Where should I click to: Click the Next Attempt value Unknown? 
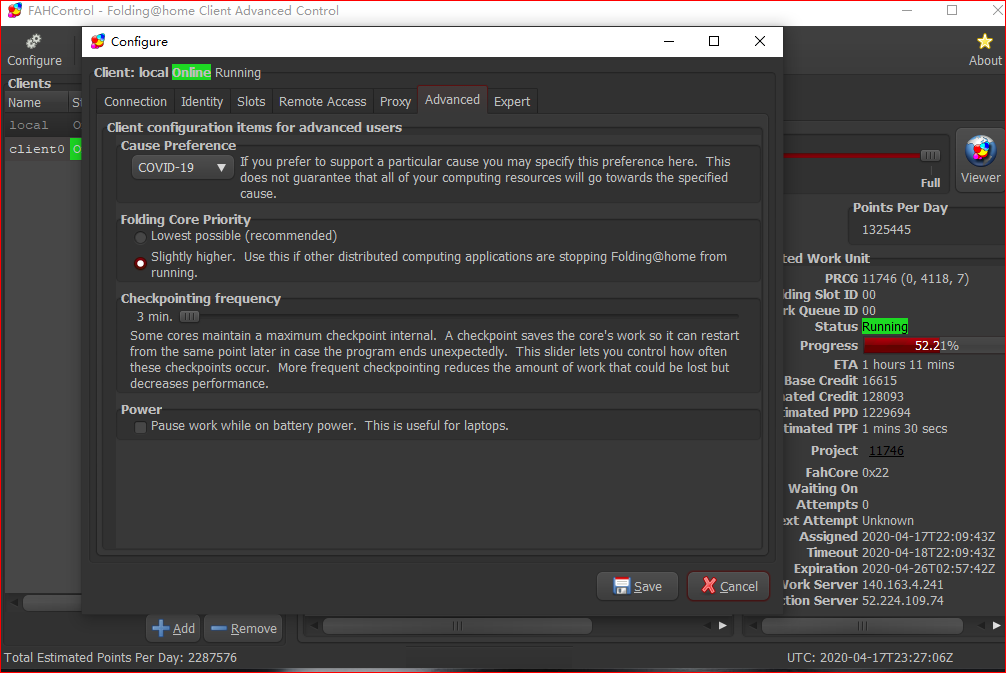tap(888, 520)
